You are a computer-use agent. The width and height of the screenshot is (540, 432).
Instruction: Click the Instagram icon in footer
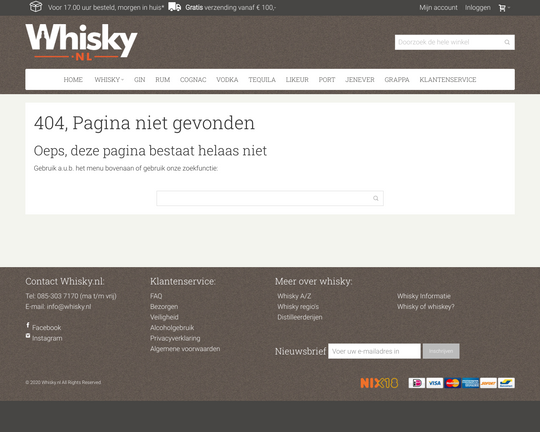[28, 336]
